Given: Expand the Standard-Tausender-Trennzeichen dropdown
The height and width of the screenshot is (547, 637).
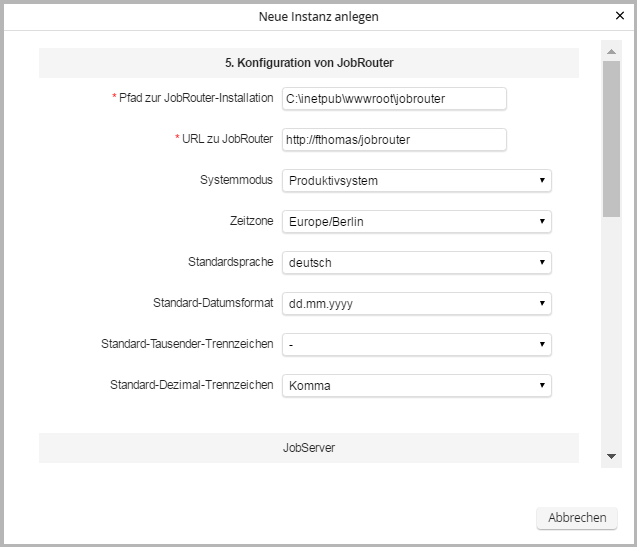Looking at the screenshot, I should click(x=417, y=345).
